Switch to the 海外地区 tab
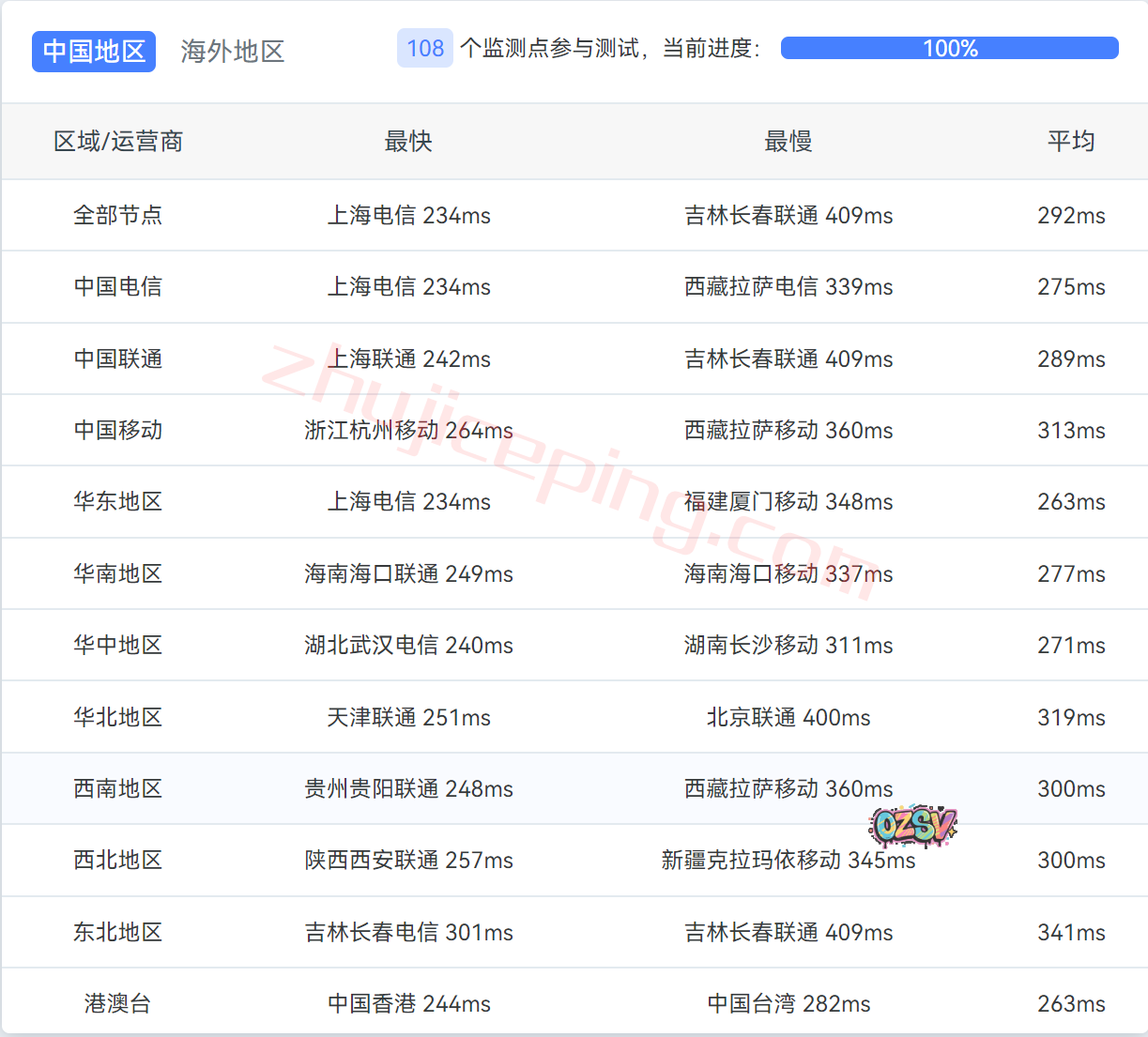Screen dimensions: 1148x1037 [232, 52]
